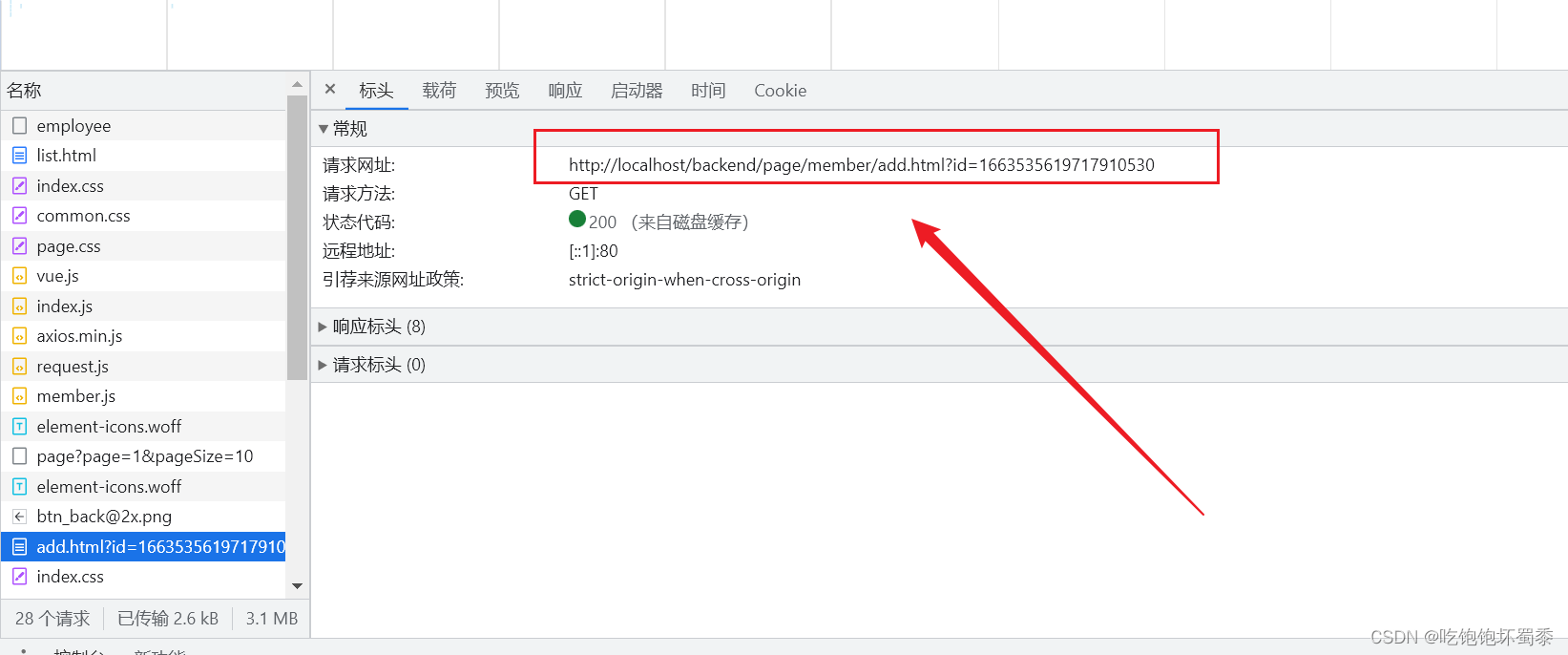Select the list.html request
The image size is (1568, 655).
[x=143, y=155]
